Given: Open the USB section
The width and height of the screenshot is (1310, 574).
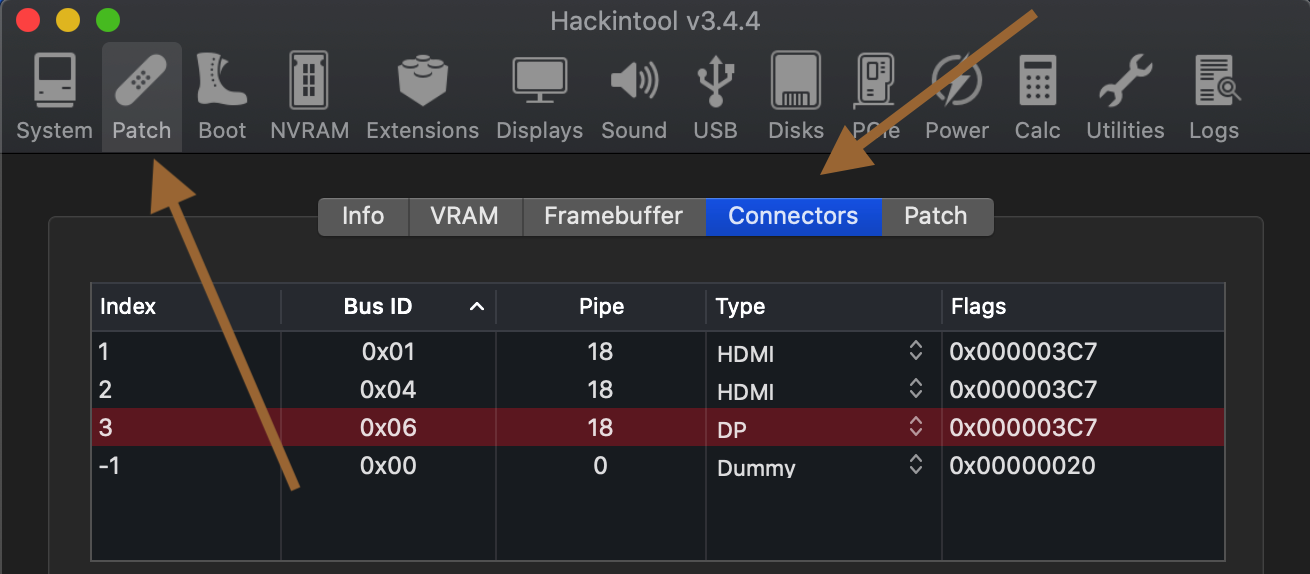Looking at the screenshot, I should 715,96.
